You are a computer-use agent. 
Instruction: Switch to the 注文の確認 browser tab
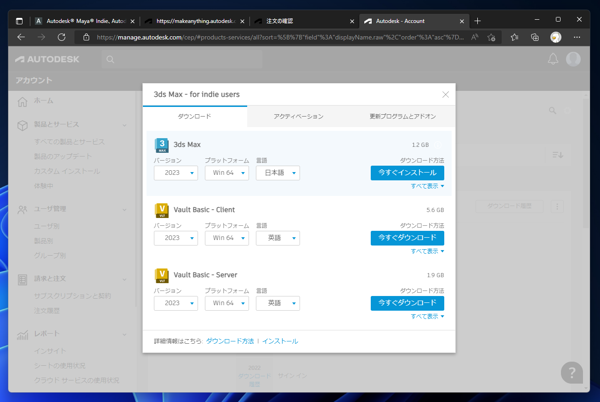304,21
